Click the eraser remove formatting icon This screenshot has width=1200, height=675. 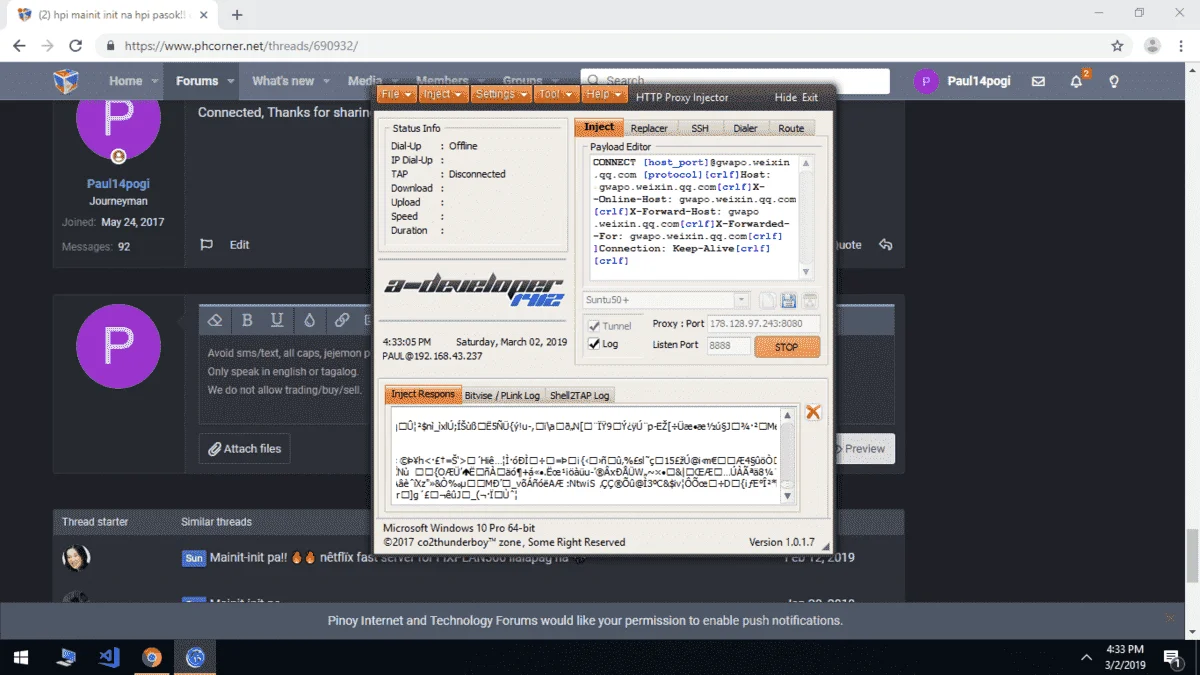pos(214,320)
